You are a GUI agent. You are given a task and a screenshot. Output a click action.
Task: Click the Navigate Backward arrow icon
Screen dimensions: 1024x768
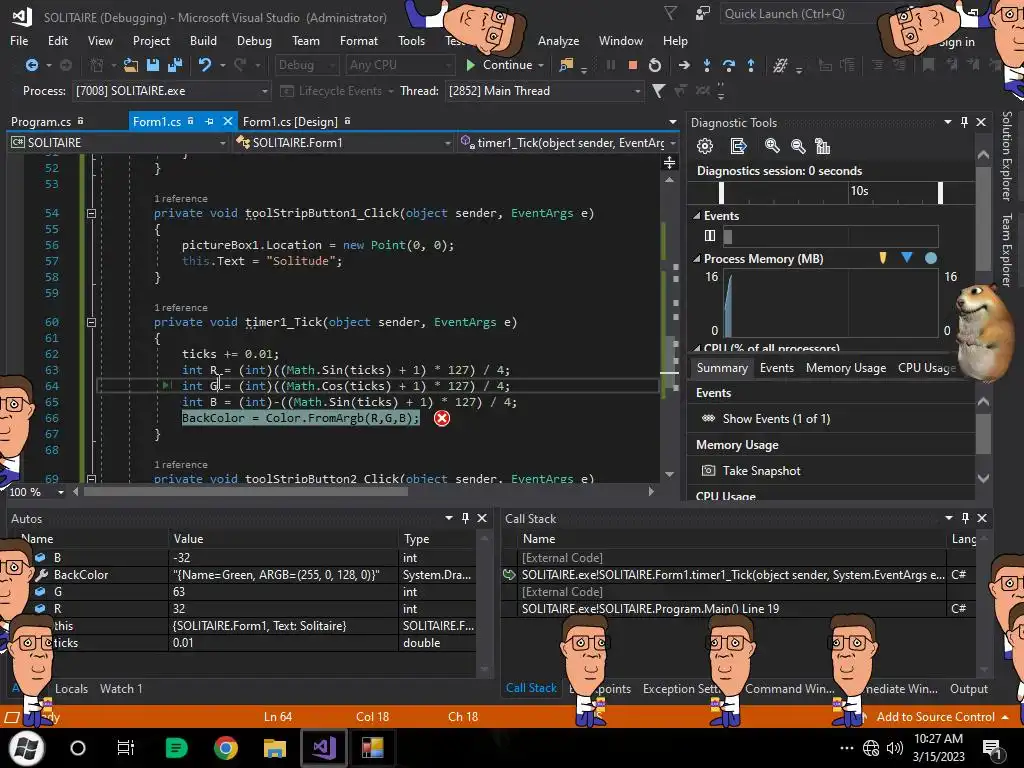coord(31,65)
